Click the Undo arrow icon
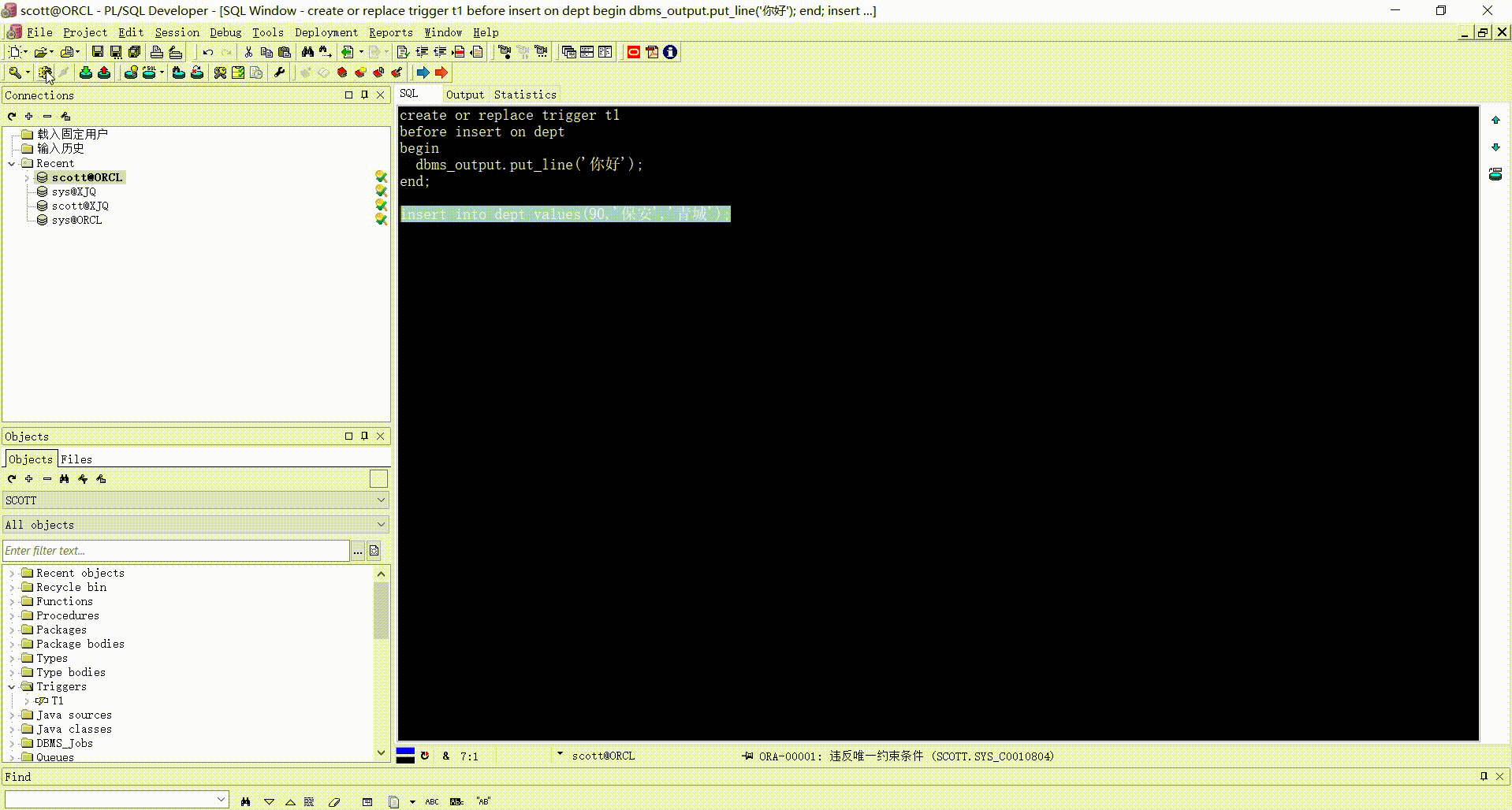 click(208, 52)
